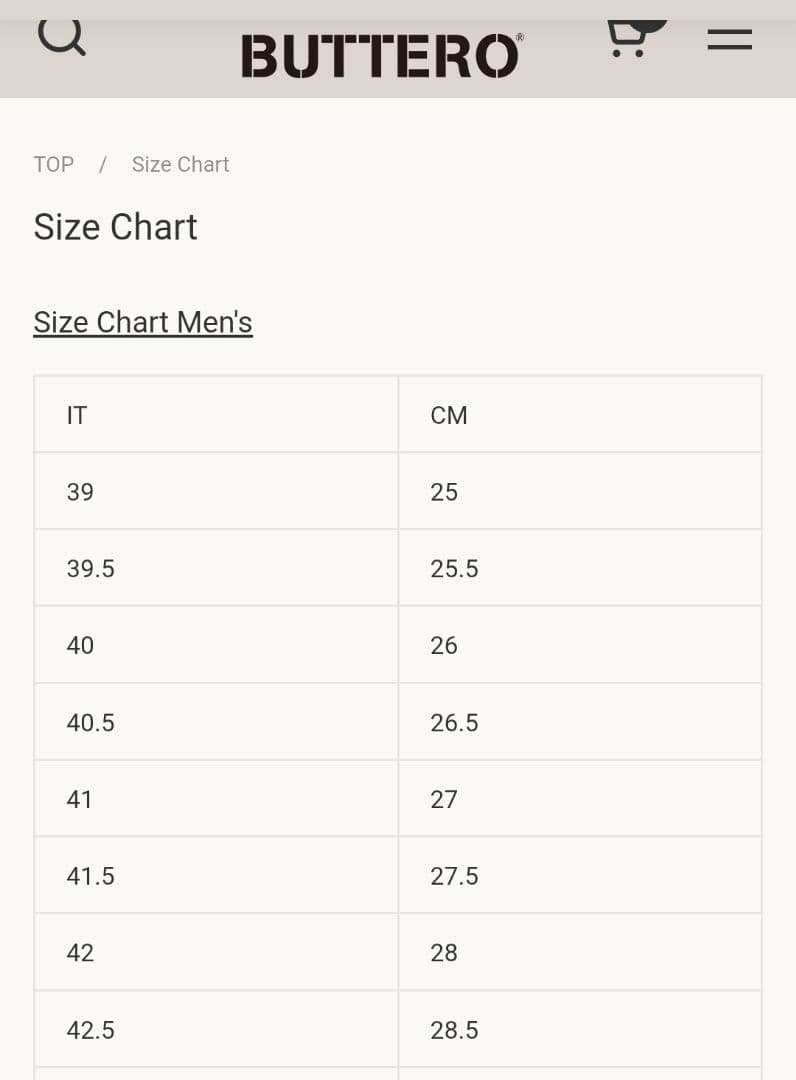Click the IT size 41.5 cell

click(216, 877)
